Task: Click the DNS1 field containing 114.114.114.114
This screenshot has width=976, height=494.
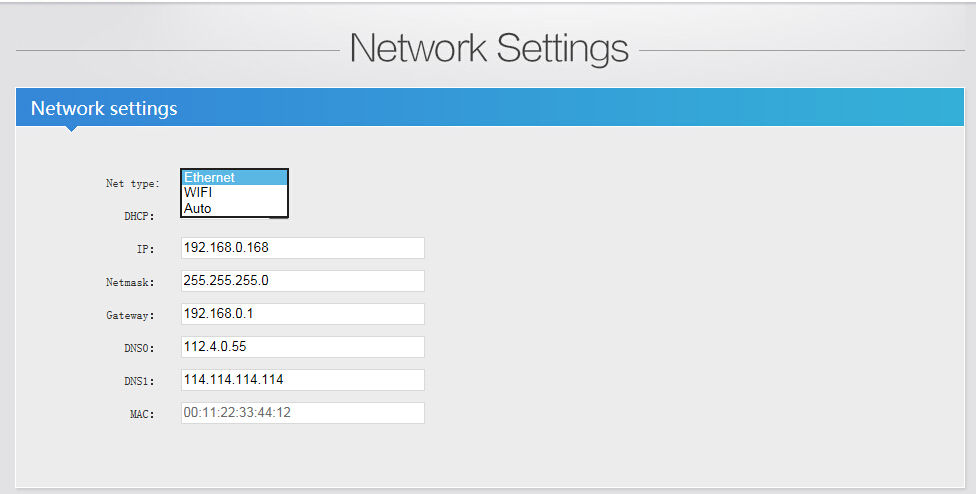Action: click(302, 380)
